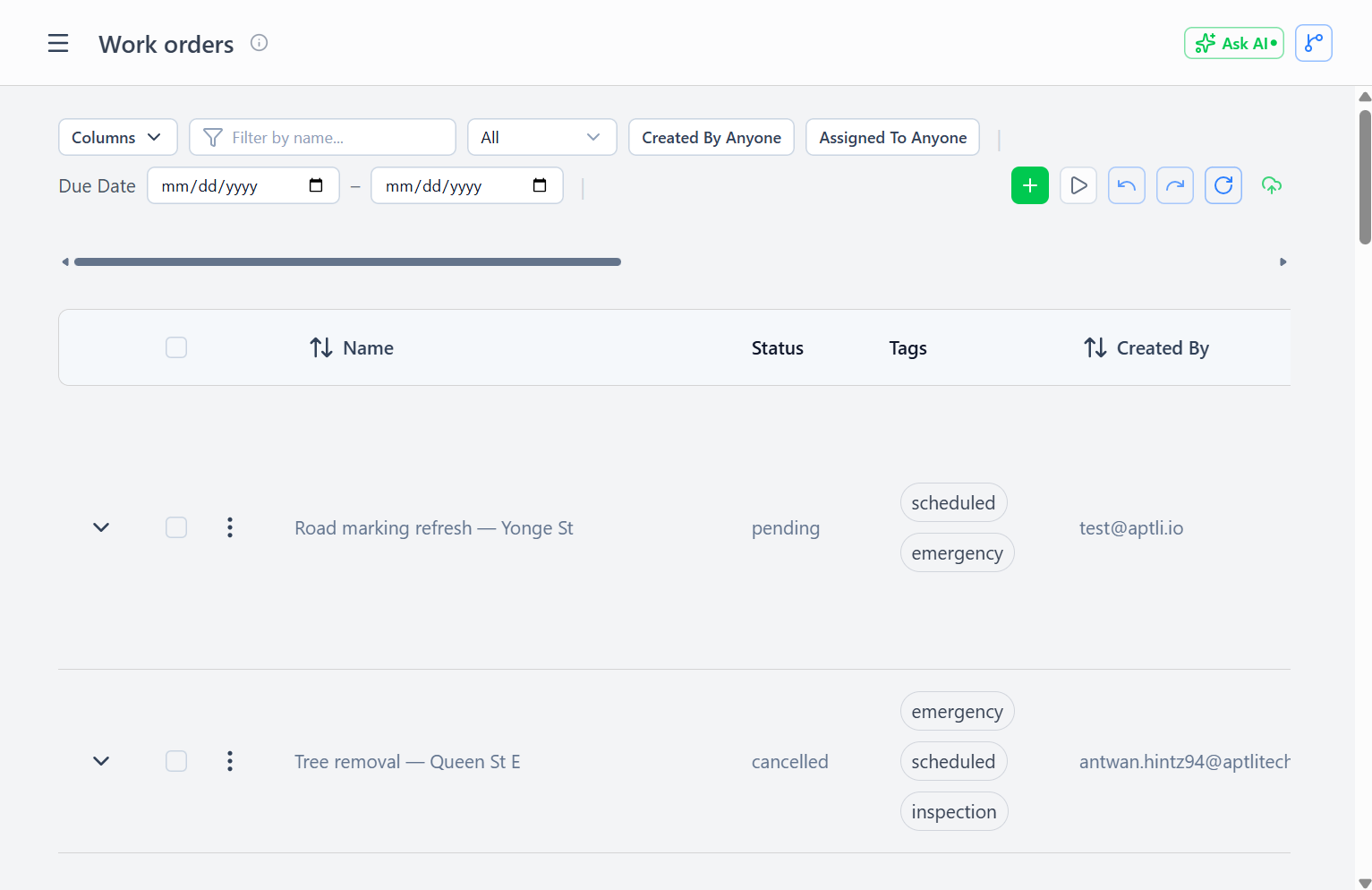The width and height of the screenshot is (1372, 890).
Task: Select checkbox for Tree removal row
Action: click(x=176, y=761)
